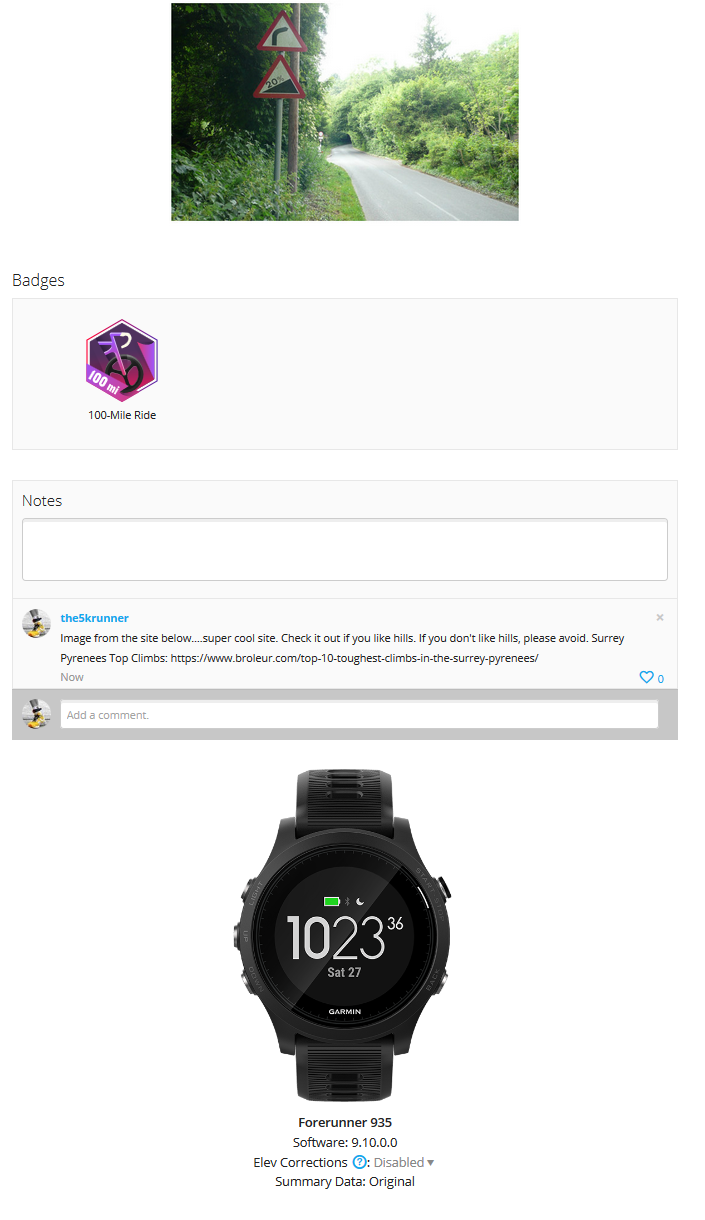
Task: Expand the Elev Corrections Disabled dropdown
Action: [404, 1162]
